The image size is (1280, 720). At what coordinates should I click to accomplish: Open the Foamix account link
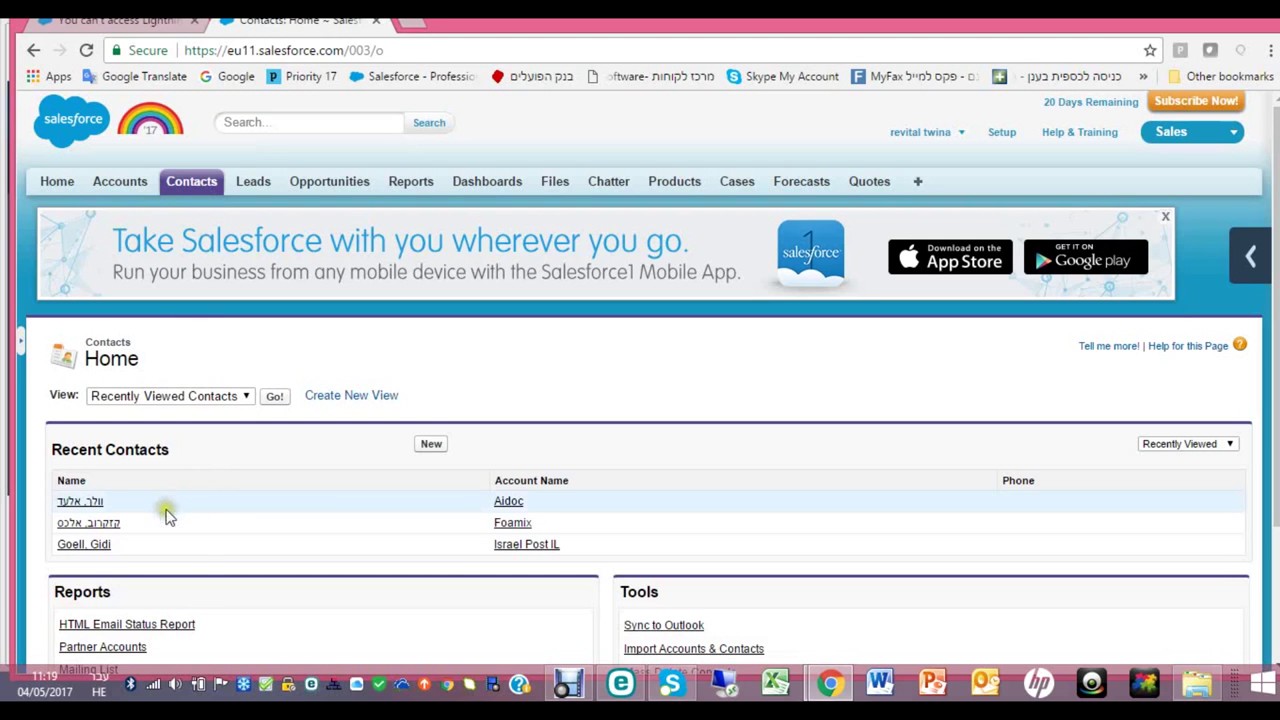coord(512,522)
